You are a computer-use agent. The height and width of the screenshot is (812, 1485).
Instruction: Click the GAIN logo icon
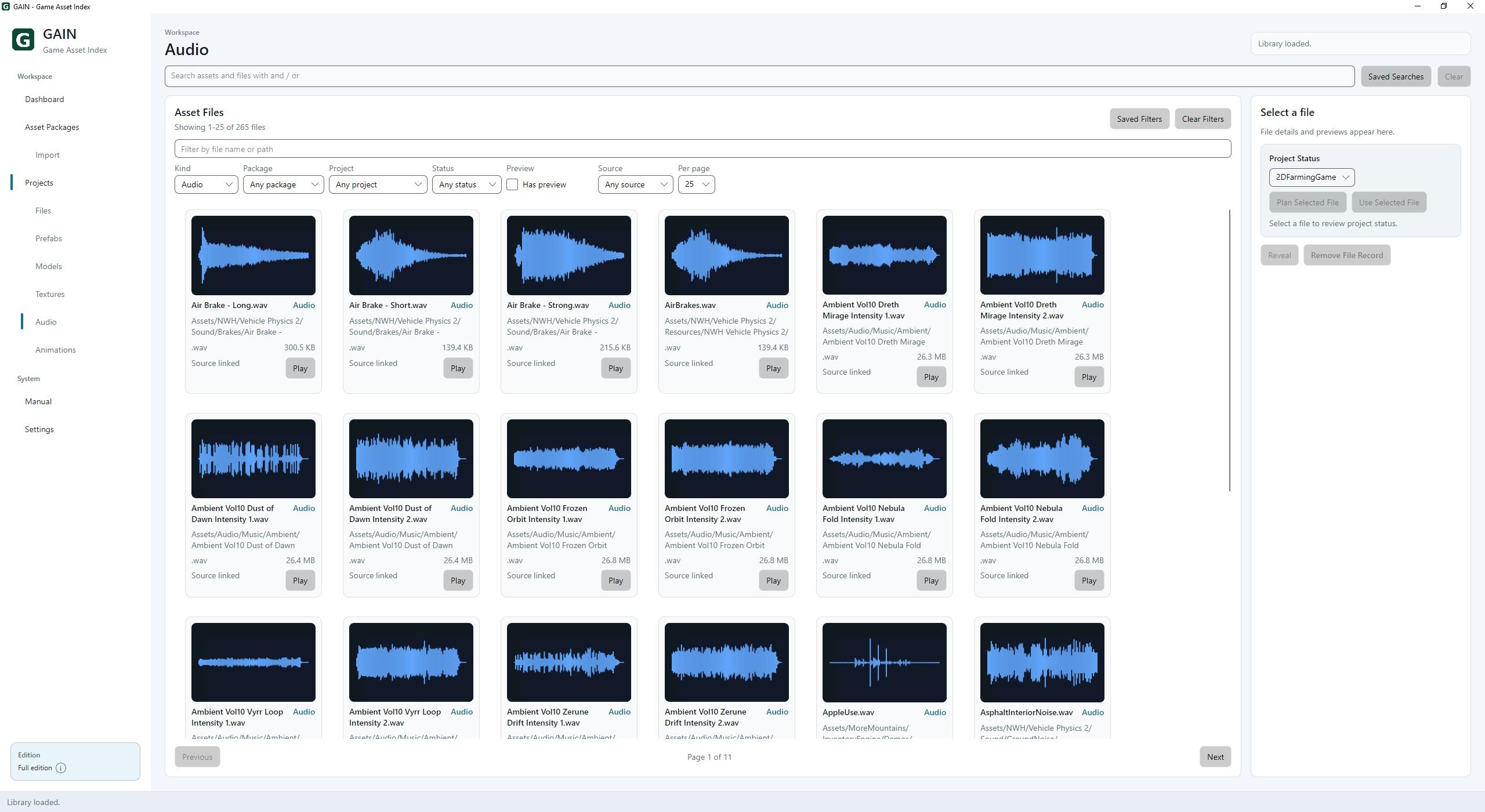click(x=23, y=40)
